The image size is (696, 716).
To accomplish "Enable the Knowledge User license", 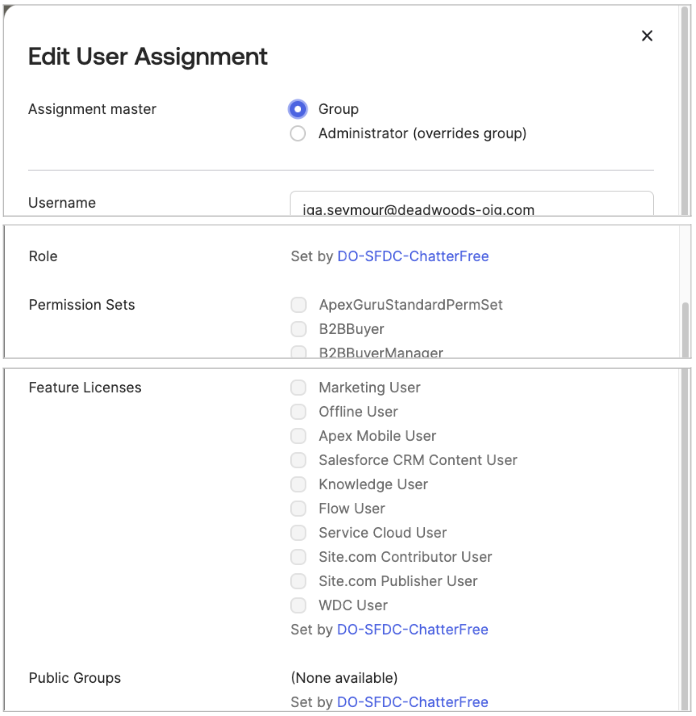I will point(299,484).
